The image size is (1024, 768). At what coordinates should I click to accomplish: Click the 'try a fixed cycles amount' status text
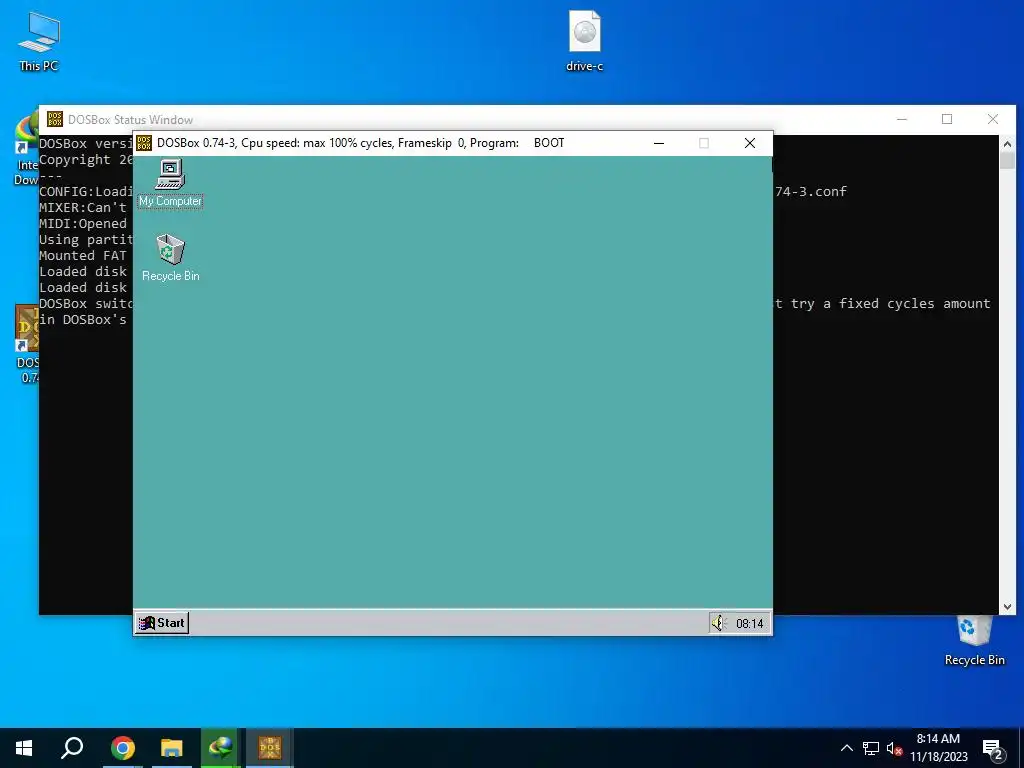pos(891,304)
